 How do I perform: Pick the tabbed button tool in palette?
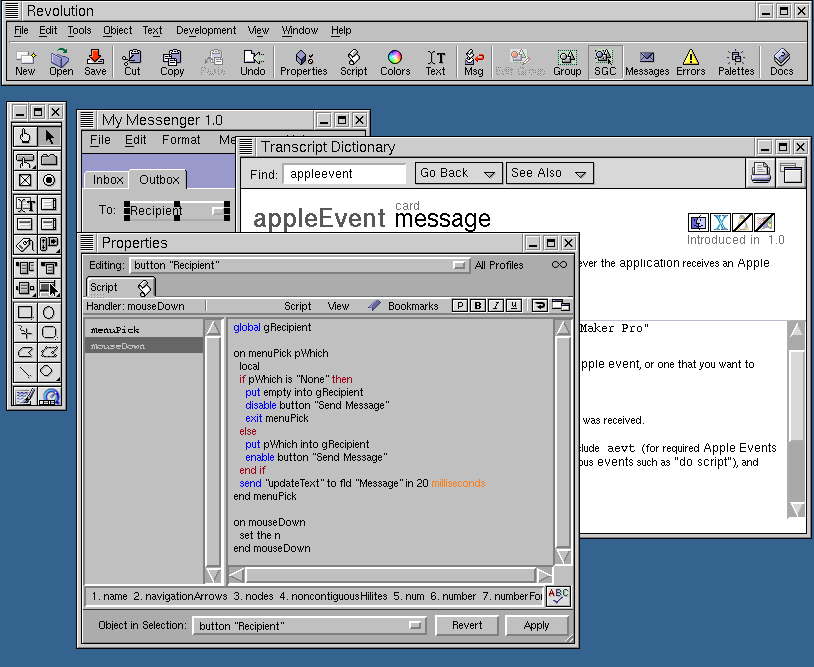click(x=49, y=159)
